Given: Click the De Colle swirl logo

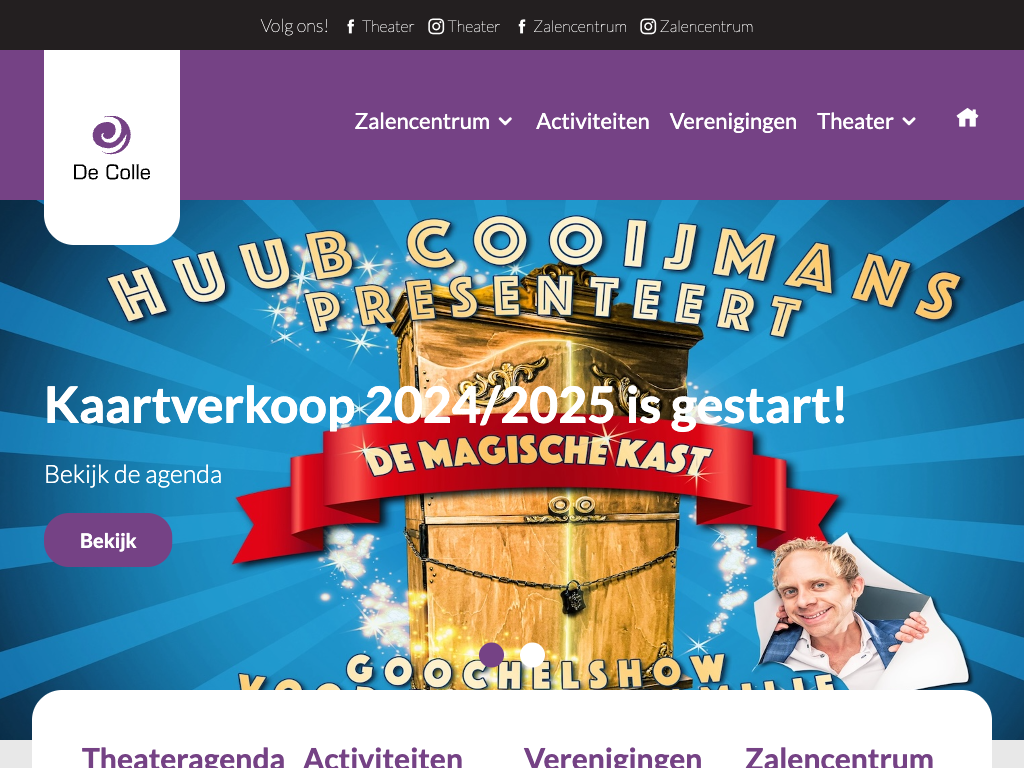Looking at the screenshot, I should [112, 135].
